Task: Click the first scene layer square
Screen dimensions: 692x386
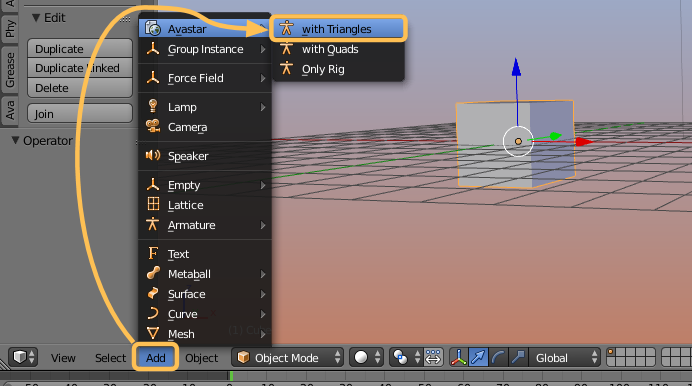Action: tap(612, 352)
